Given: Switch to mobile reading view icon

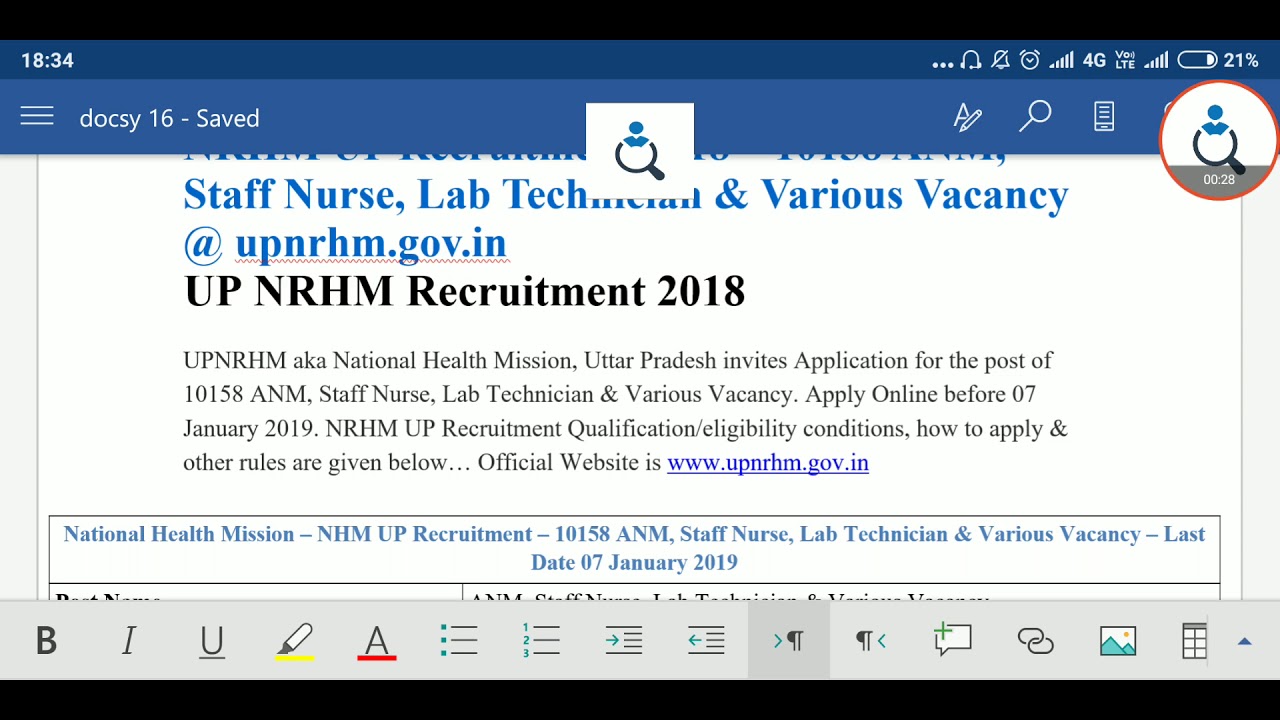Looking at the screenshot, I should 1104,117.
